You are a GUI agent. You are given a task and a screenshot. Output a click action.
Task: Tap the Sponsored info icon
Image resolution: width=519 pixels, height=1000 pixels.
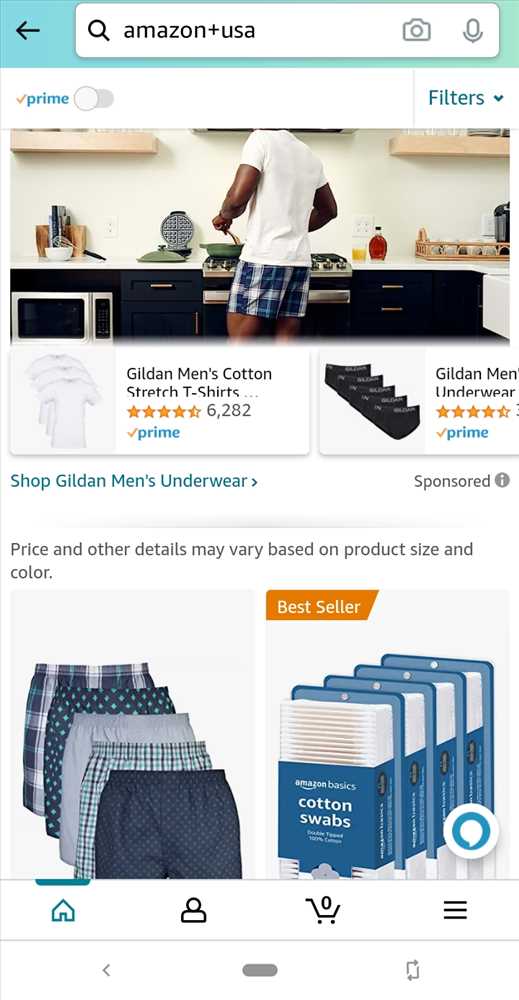[x=502, y=480]
